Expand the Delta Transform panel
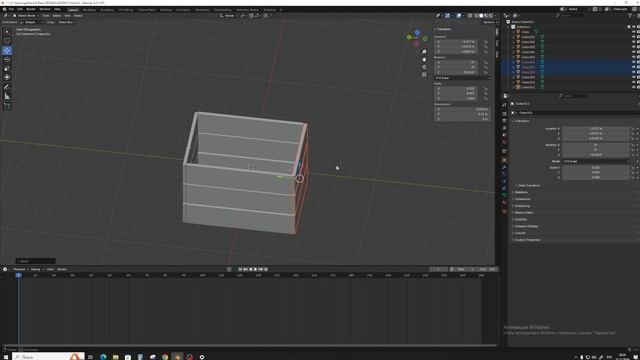 529,186
